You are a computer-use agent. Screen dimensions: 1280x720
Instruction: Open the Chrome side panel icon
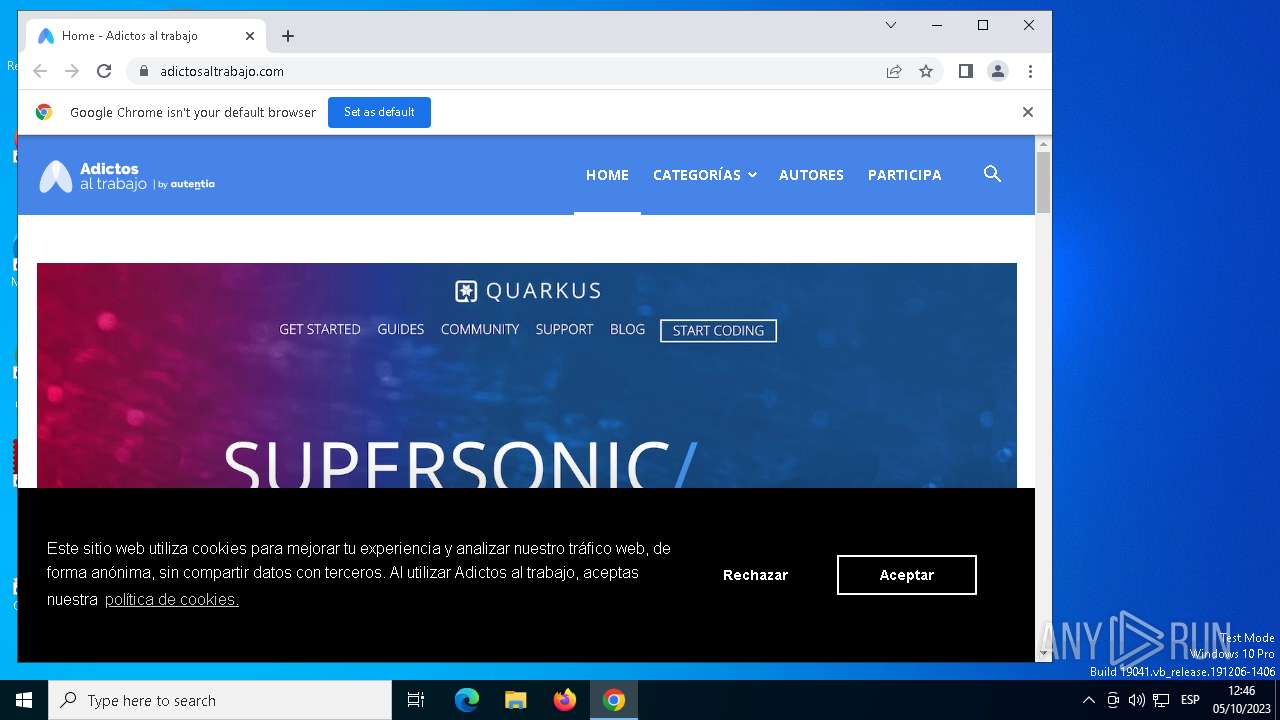(x=965, y=71)
